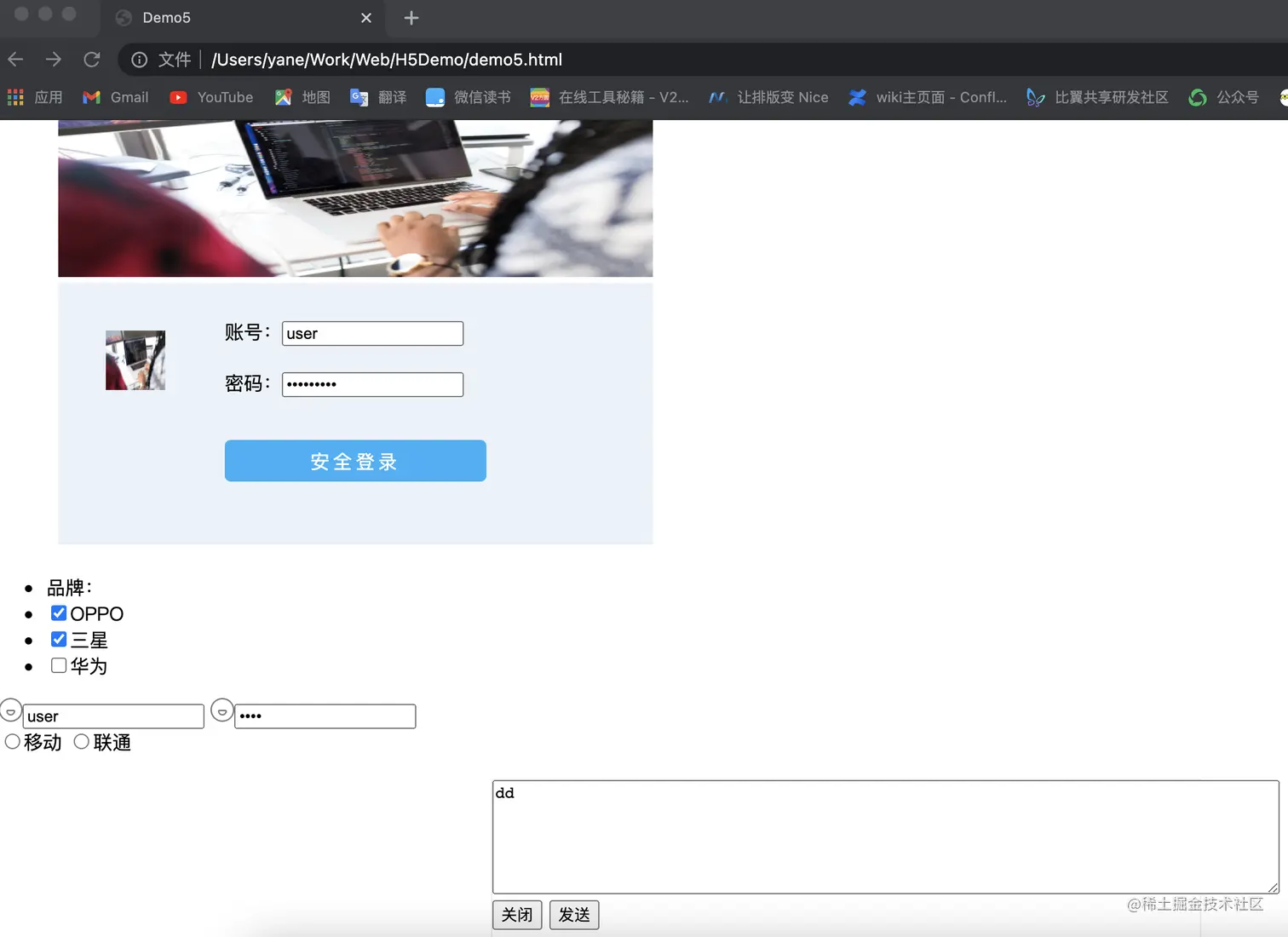Click the 安全登录 login button

point(355,461)
